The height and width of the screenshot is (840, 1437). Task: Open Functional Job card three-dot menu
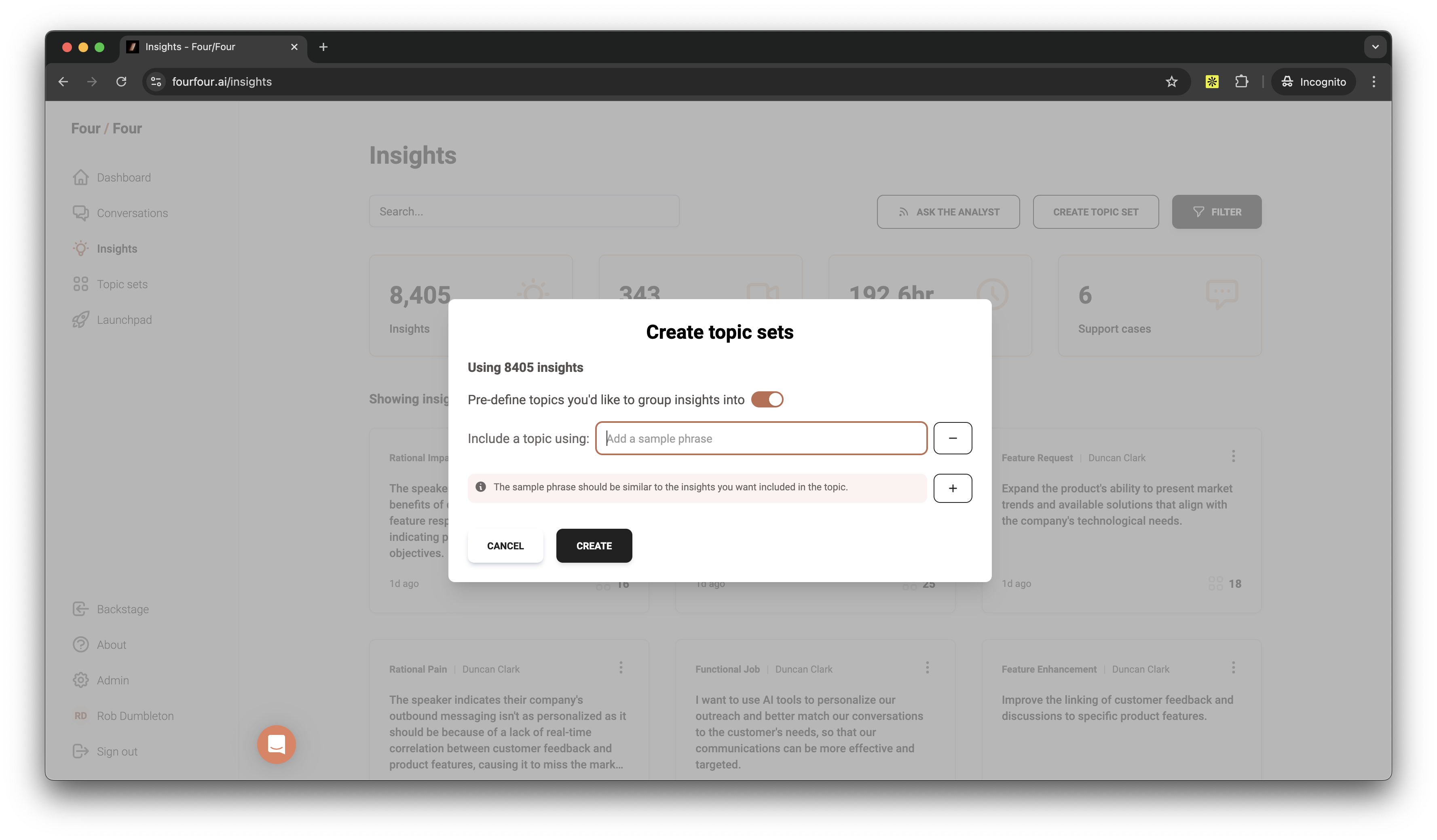click(927, 667)
